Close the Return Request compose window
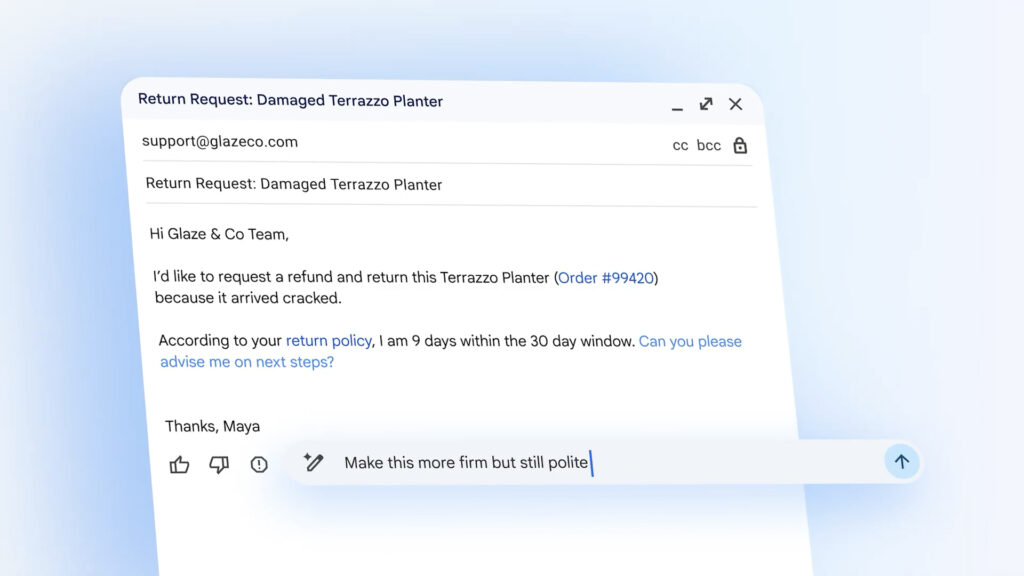Image resolution: width=1024 pixels, height=576 pixels. [735, 104]
